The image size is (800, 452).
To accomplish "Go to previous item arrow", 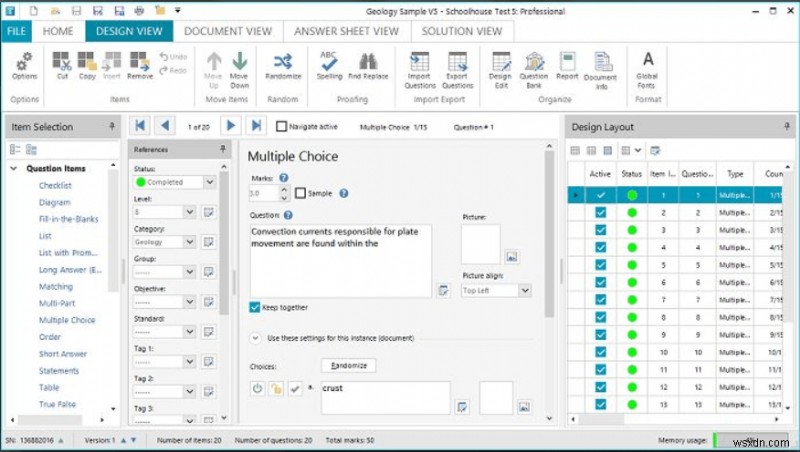I will click(x=164, y=125).
